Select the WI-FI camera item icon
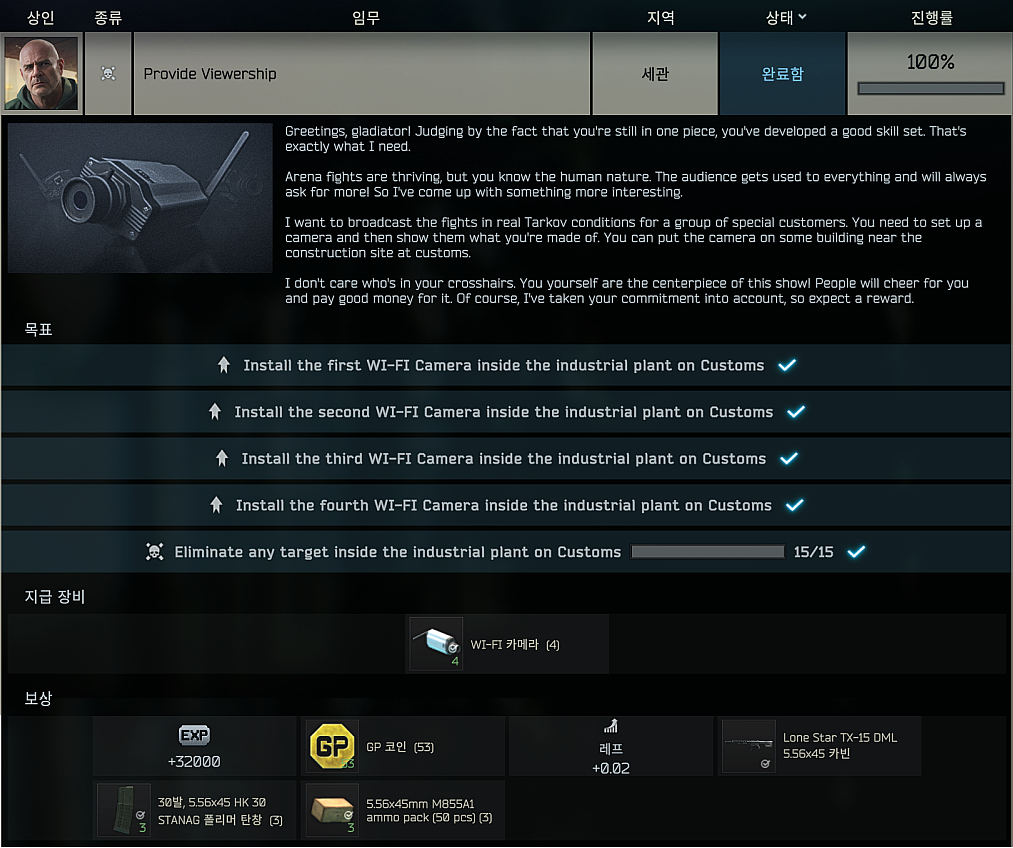1013x848 pixels. point(436,644)
